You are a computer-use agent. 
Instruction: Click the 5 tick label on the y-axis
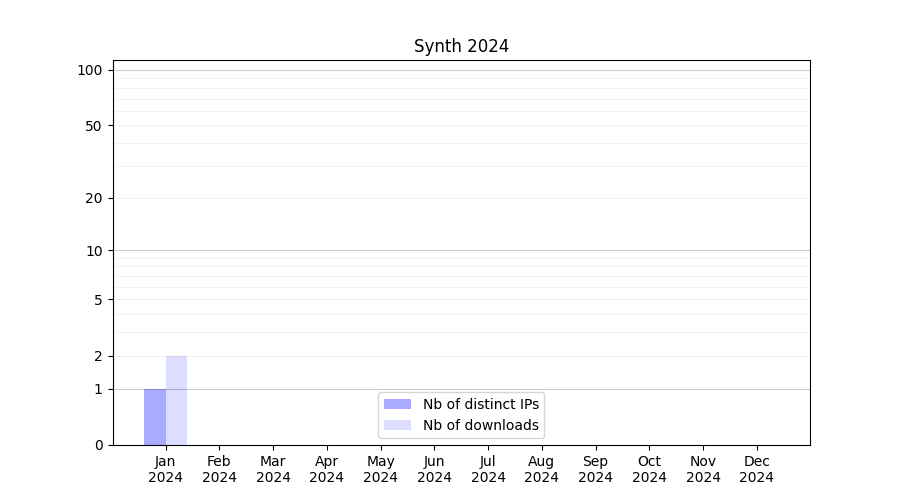(x=98, y=300)
